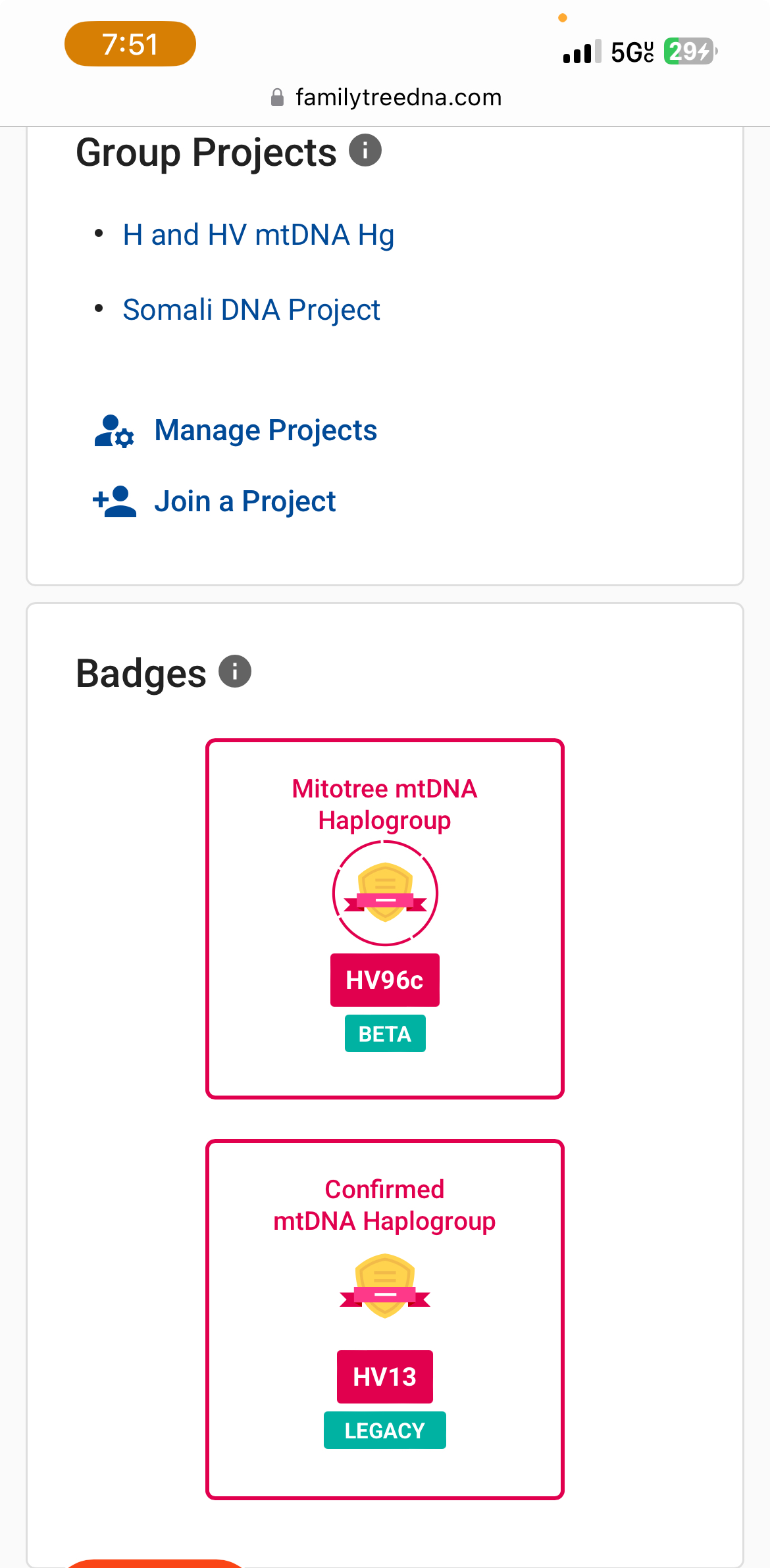Open the H and HV mtDNA Hg project
770x1568 pixels.
click(x=259, y=235)
